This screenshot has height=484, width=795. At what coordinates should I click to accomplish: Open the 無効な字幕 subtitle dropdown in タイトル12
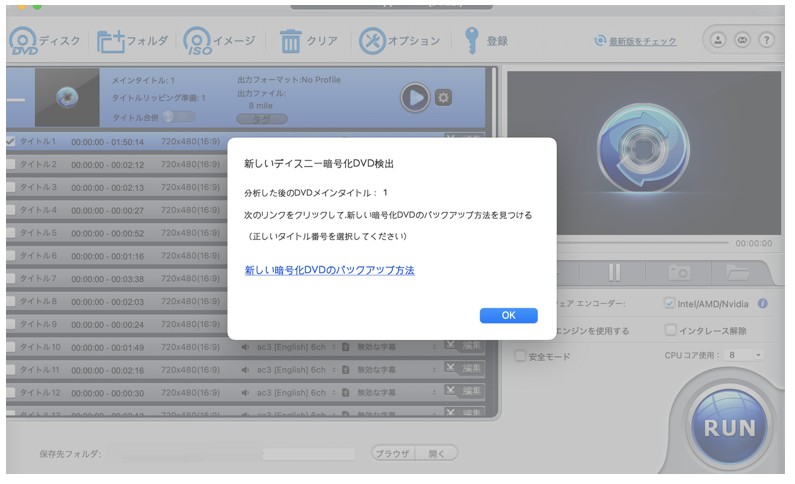(x=435, y=393)
